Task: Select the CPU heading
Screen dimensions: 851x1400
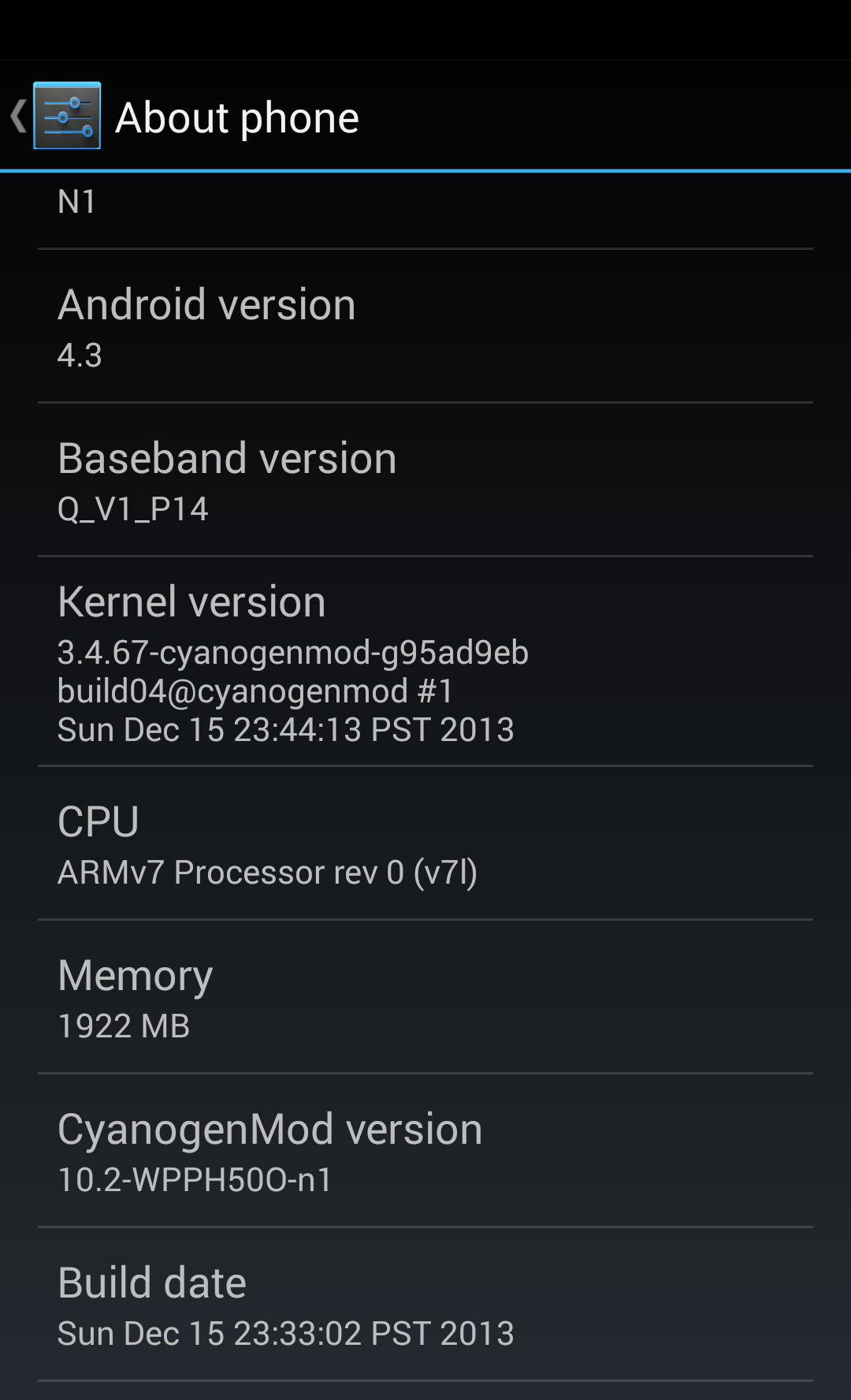Action: pos(98,822)
